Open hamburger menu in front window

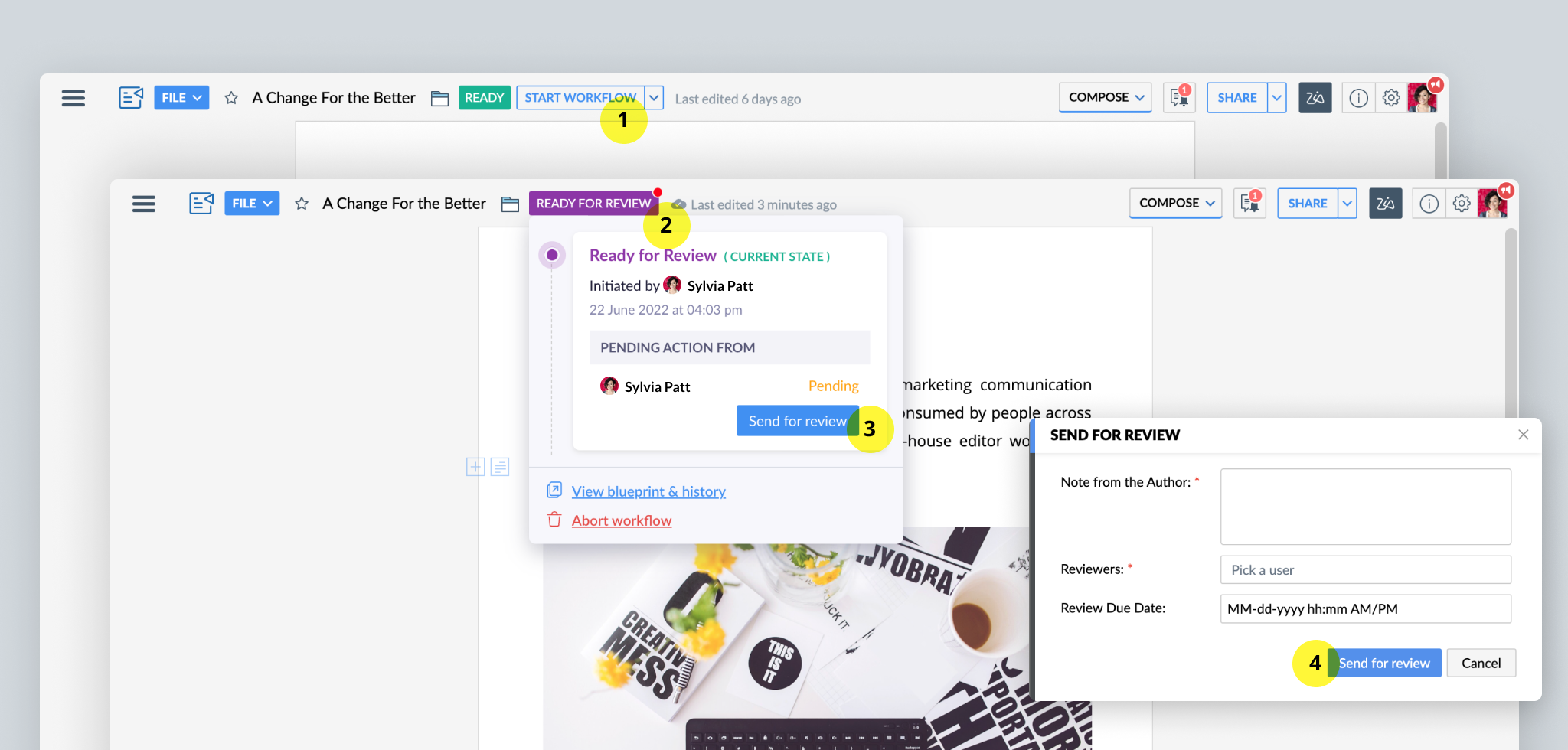pos(144,204)
